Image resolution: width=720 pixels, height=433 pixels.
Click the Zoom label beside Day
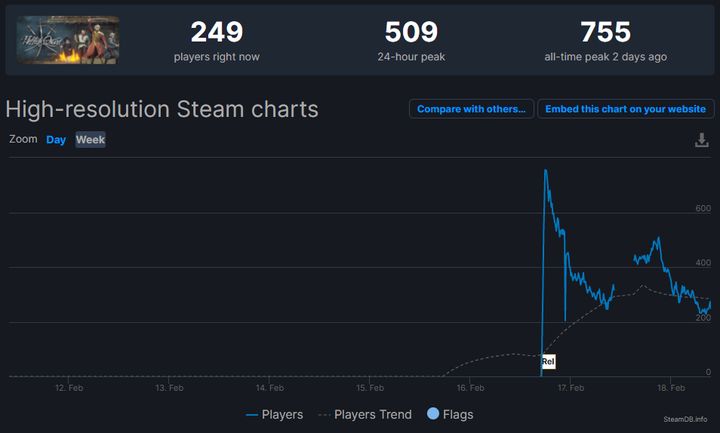[23, 139]
